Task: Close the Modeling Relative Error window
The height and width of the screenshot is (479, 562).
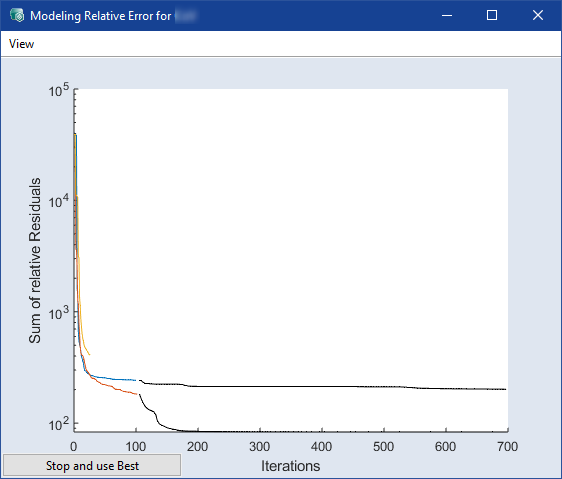Action: click(x=538, y=15)
